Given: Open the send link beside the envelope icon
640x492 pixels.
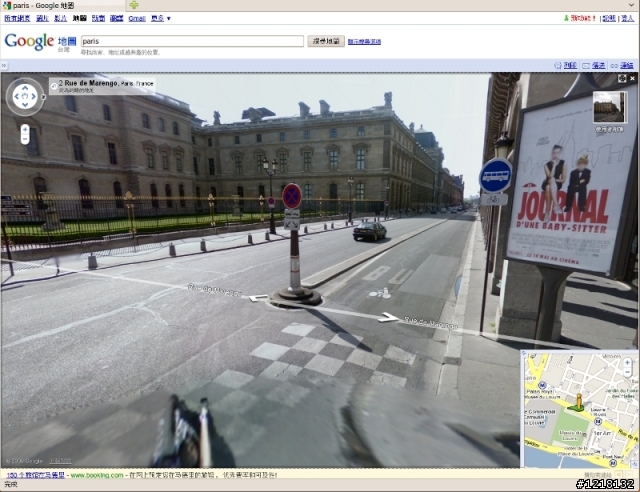Looking at the screenshot, I should point(598,66).
